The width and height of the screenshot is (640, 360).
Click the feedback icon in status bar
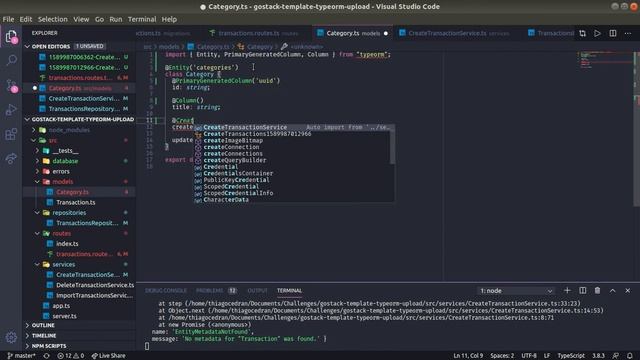(616, 356)
